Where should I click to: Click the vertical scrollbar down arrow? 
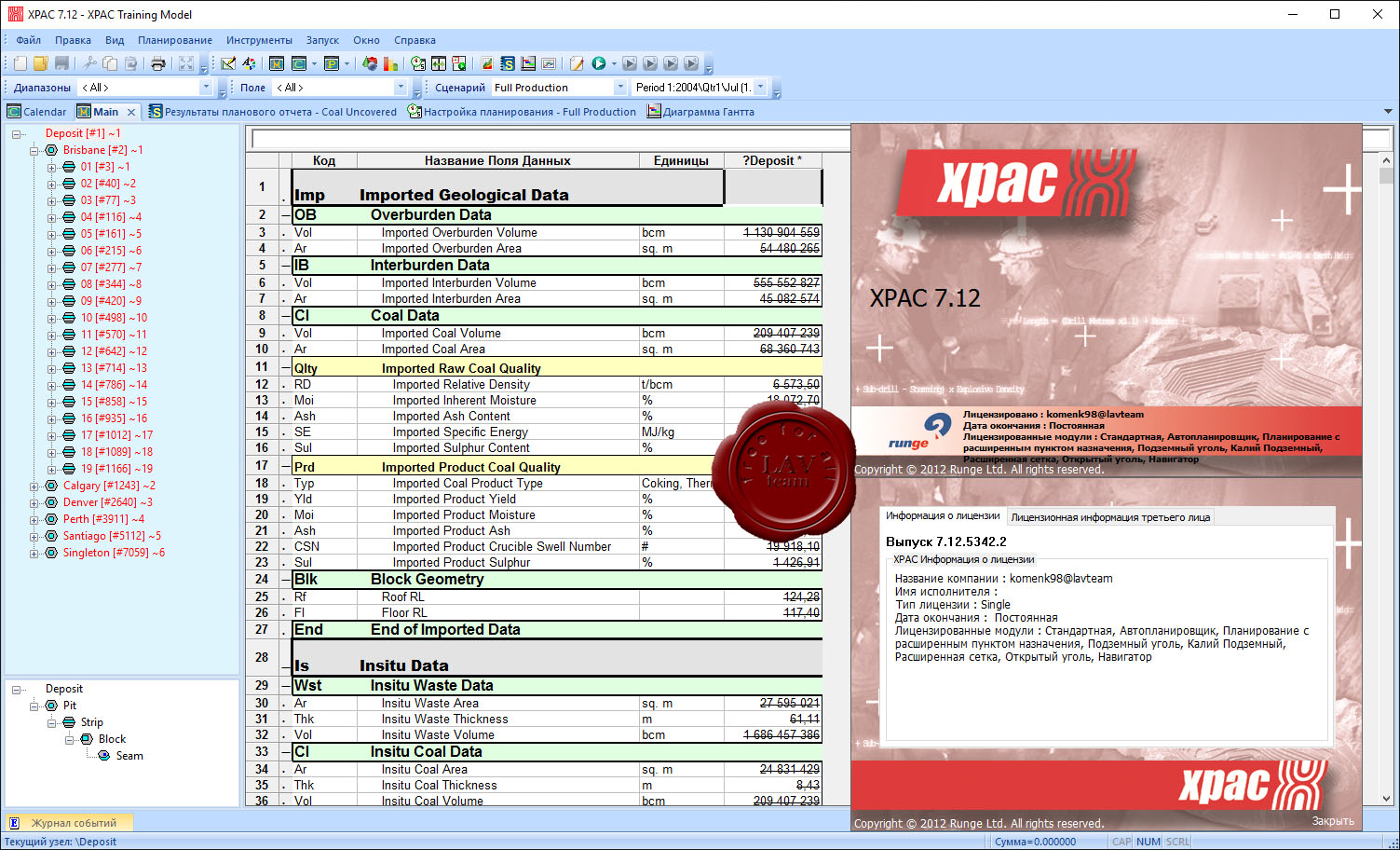click(1386, 799)
